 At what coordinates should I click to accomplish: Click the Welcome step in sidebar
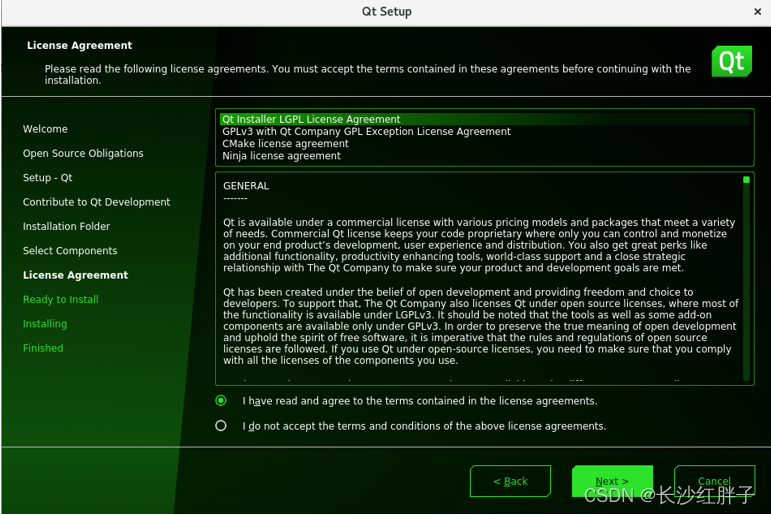(x=45, y=129)
